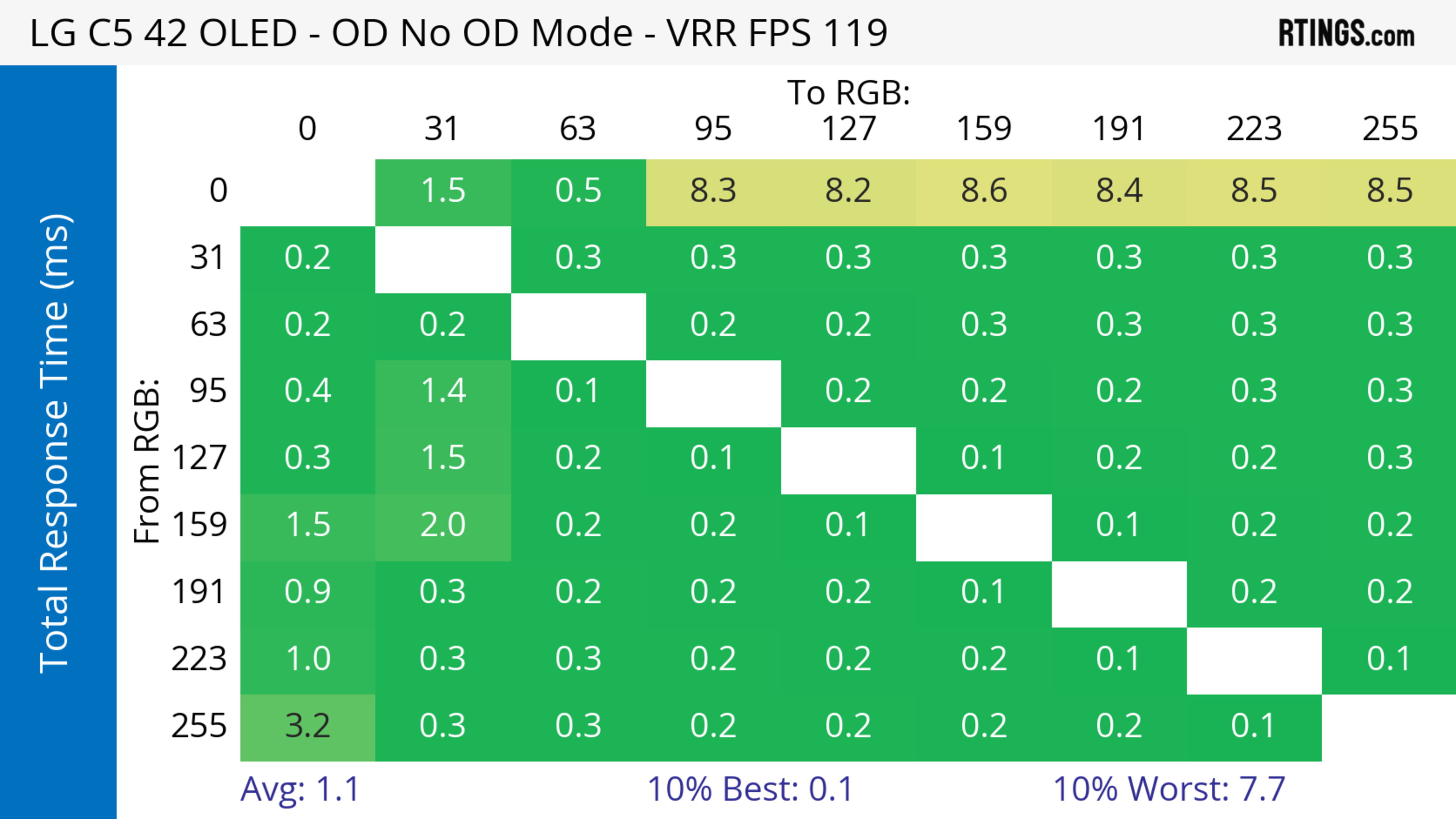Image resolution: width=1456 pixels, height=819 pixels.
Task: Click the To RGB: header label
Action: pyautogui.click(x=848, y=92)
